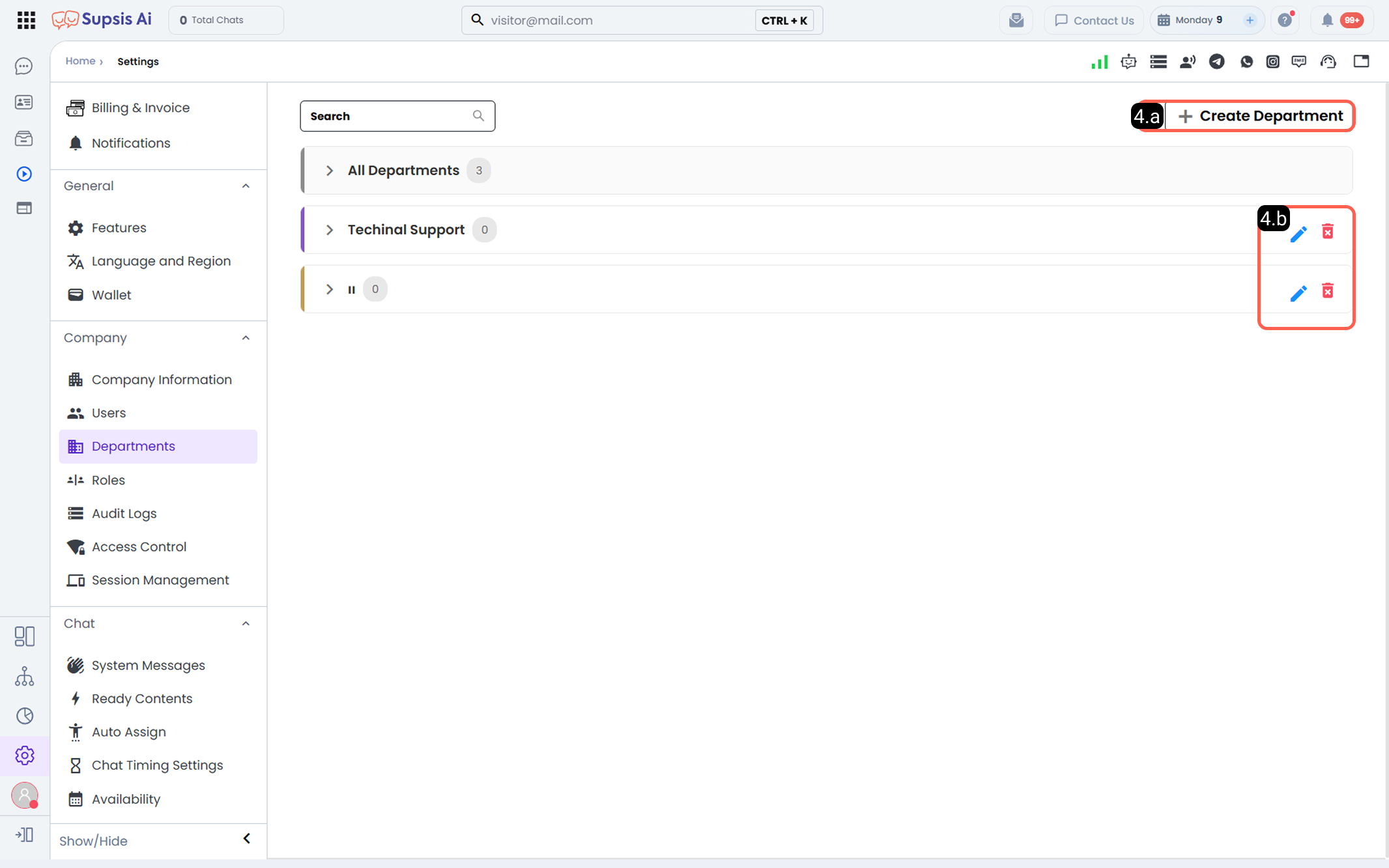
Task: Click the voice users icon in header
Action: (x=1187, y=61)
